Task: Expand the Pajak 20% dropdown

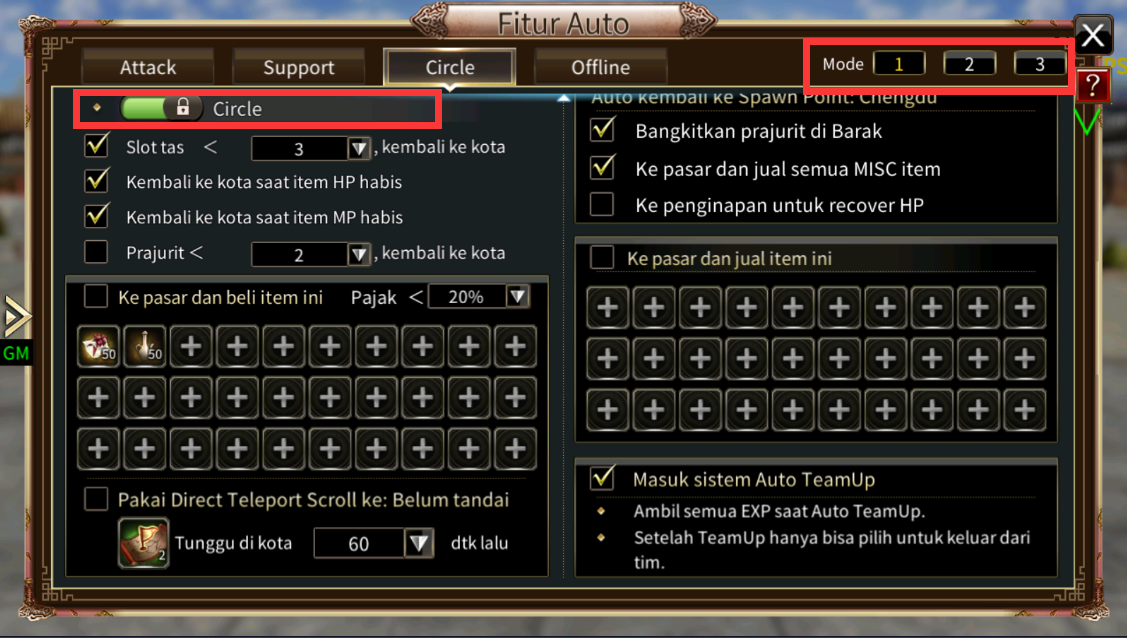Action: 517,297
